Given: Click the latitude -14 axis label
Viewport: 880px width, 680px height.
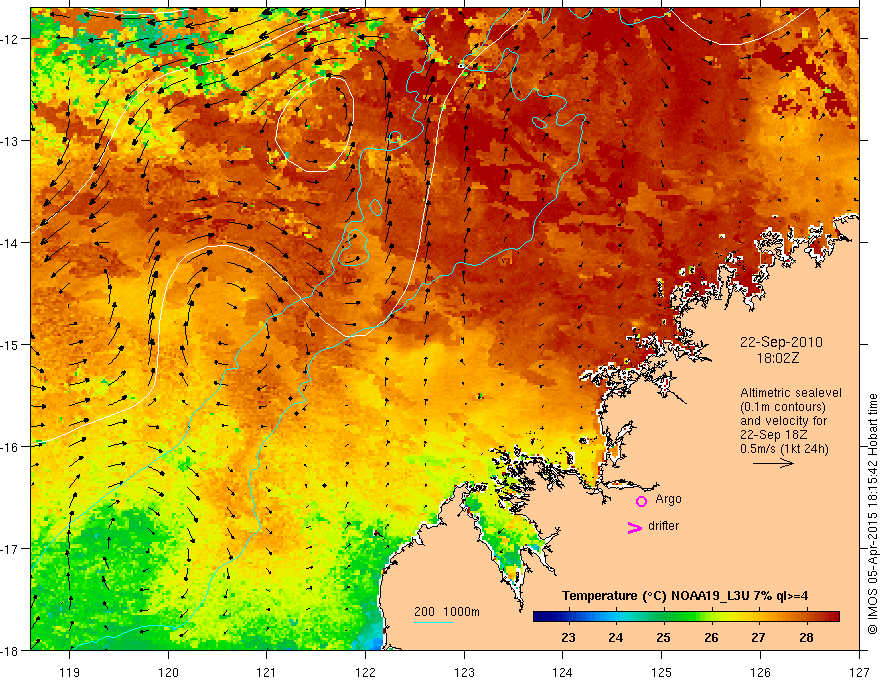Looking at the screenshot, I should click(x=10, y=243).
